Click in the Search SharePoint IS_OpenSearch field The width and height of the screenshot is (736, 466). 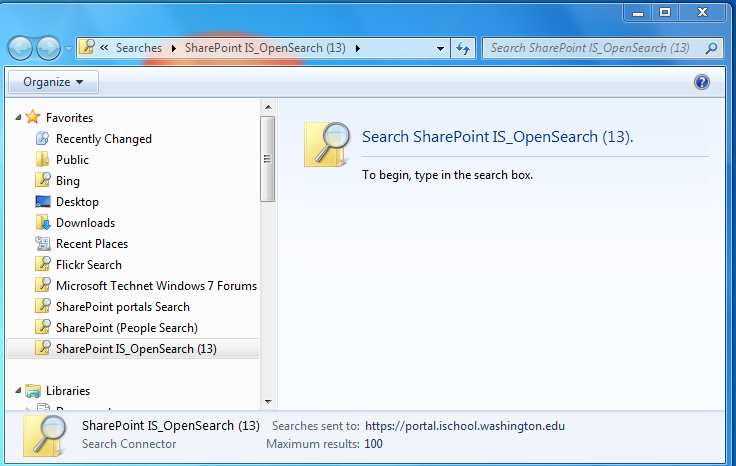click(x=590, y=48)
